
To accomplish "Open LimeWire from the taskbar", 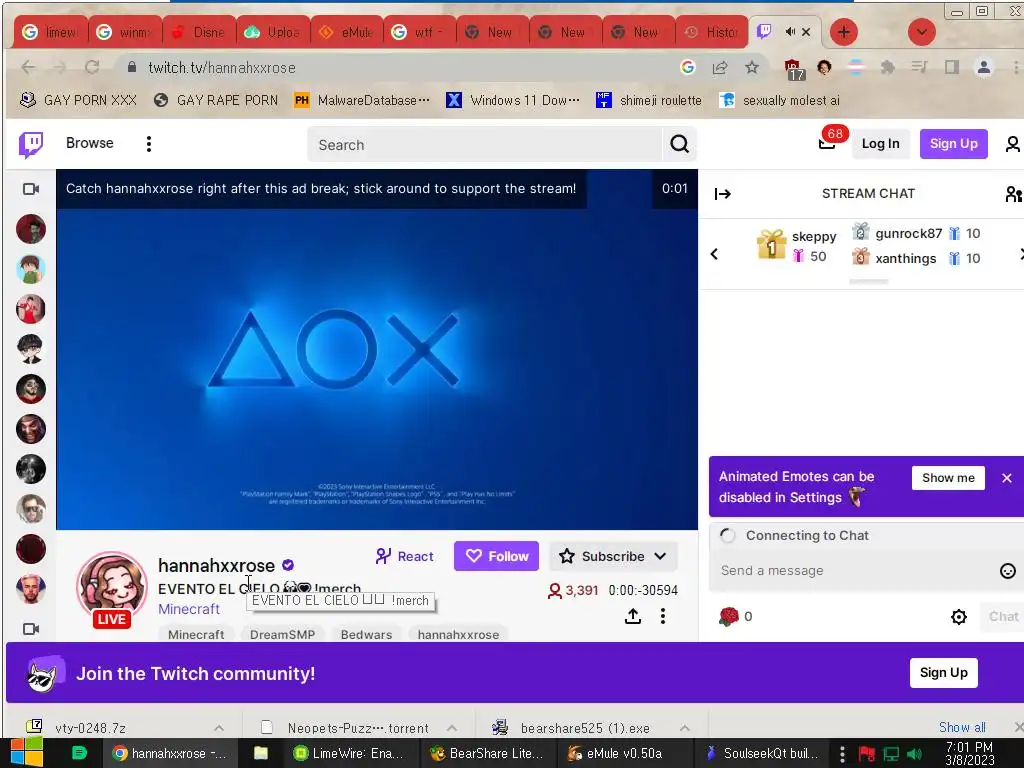I will [x=351, y=753].
